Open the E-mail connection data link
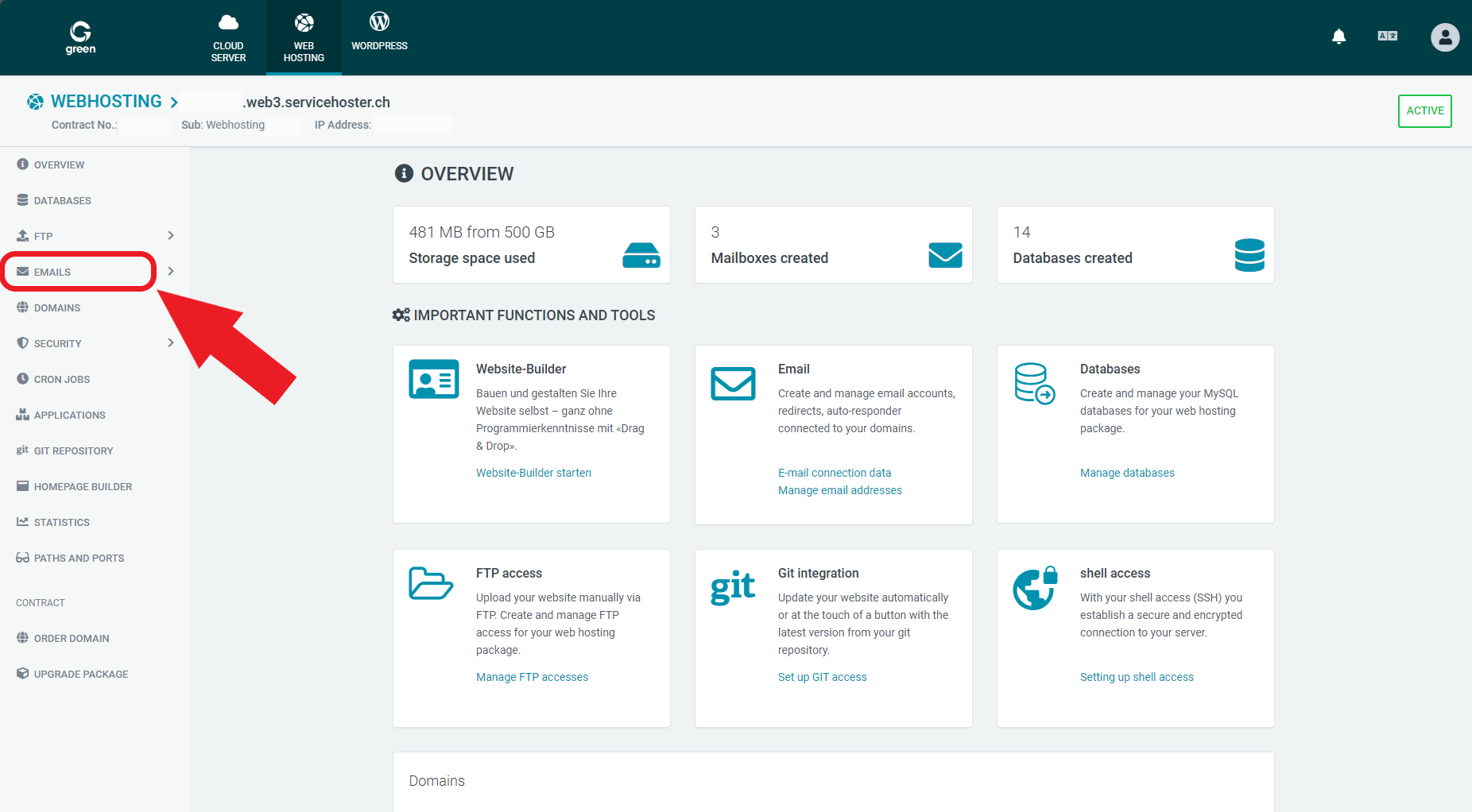The height and width of the screenshot is (812, 1472). click(835, 473)
